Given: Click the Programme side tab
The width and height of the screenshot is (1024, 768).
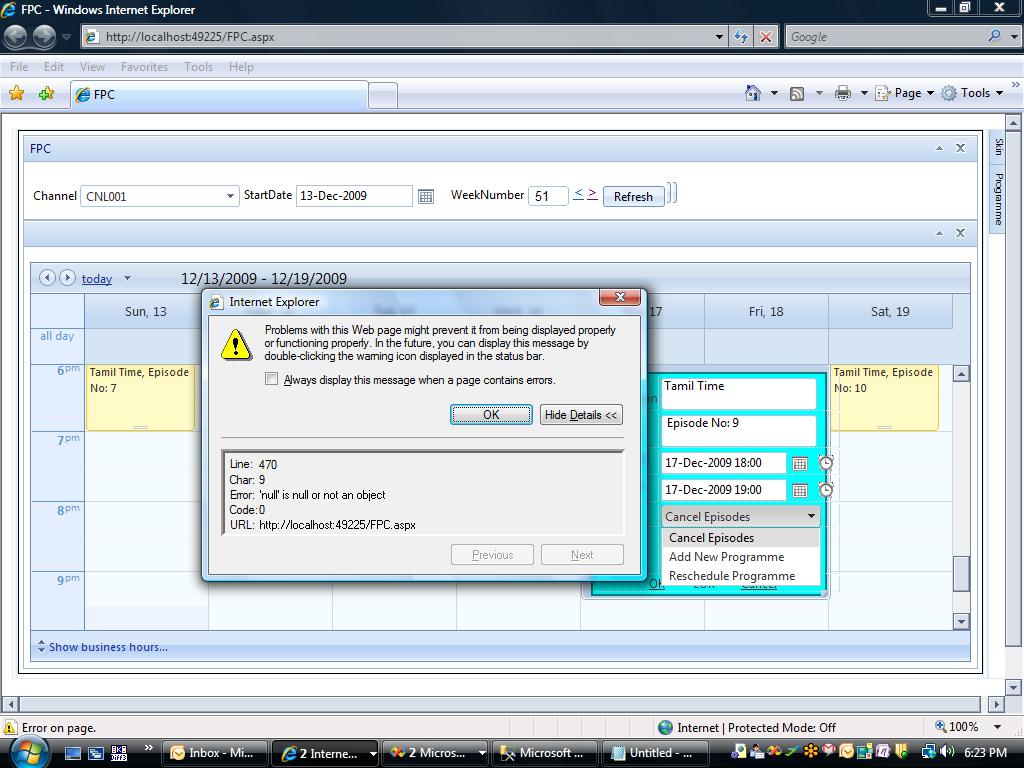Looking at the screenshot, I should tap(999, 199).
